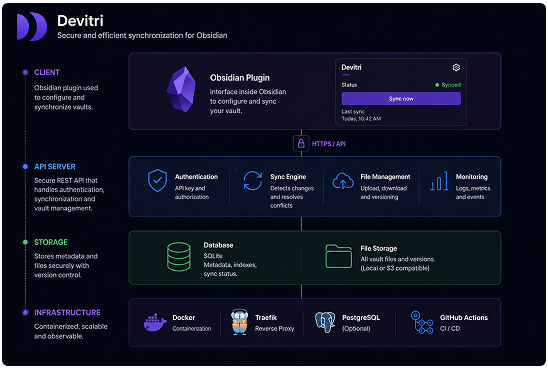Select the CLIENT section heading

(47, 72)
